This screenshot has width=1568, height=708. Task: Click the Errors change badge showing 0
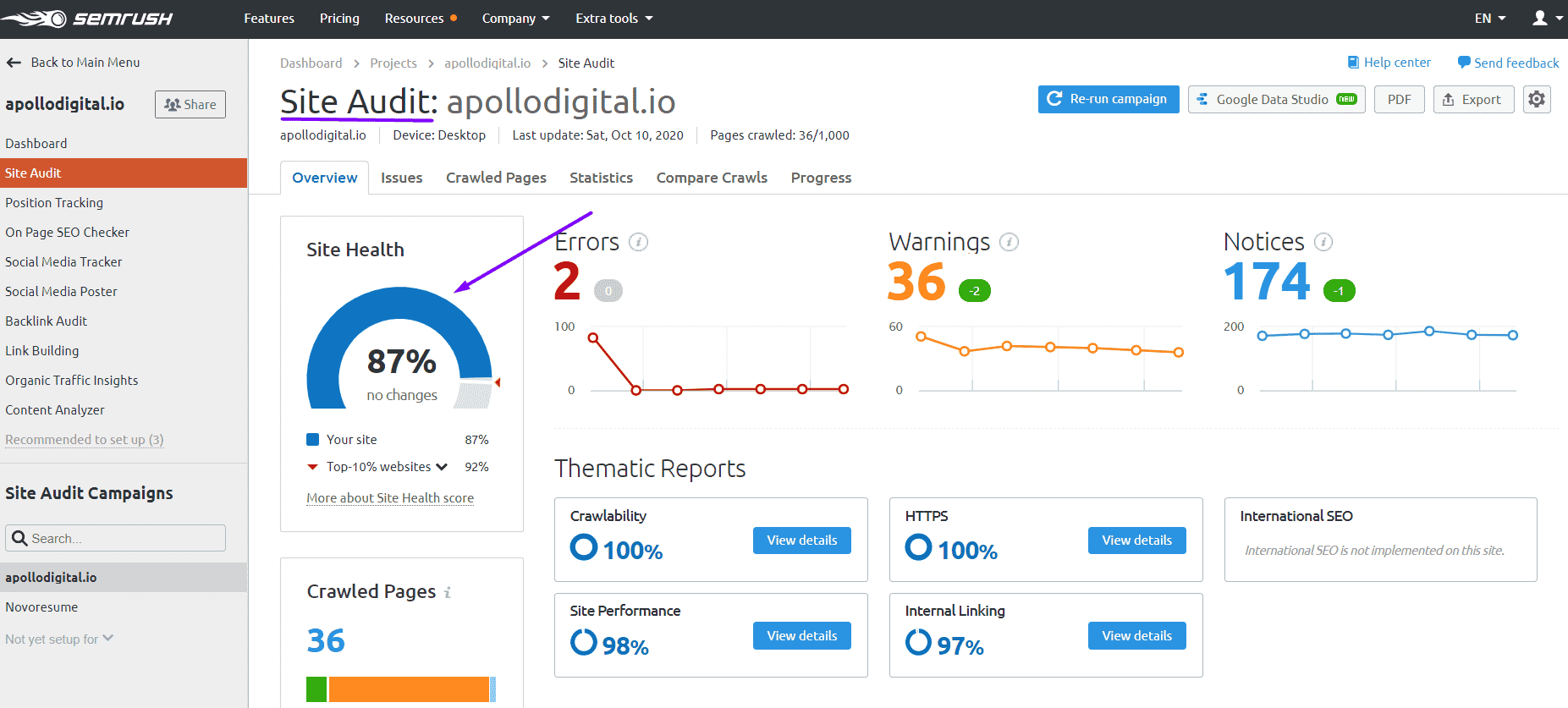tap(608, 291)
